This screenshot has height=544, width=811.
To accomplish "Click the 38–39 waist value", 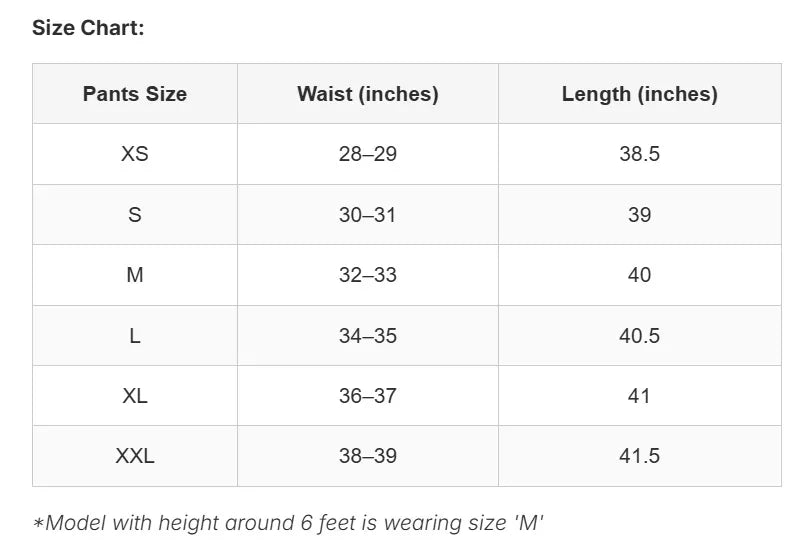I will [368, 456].
